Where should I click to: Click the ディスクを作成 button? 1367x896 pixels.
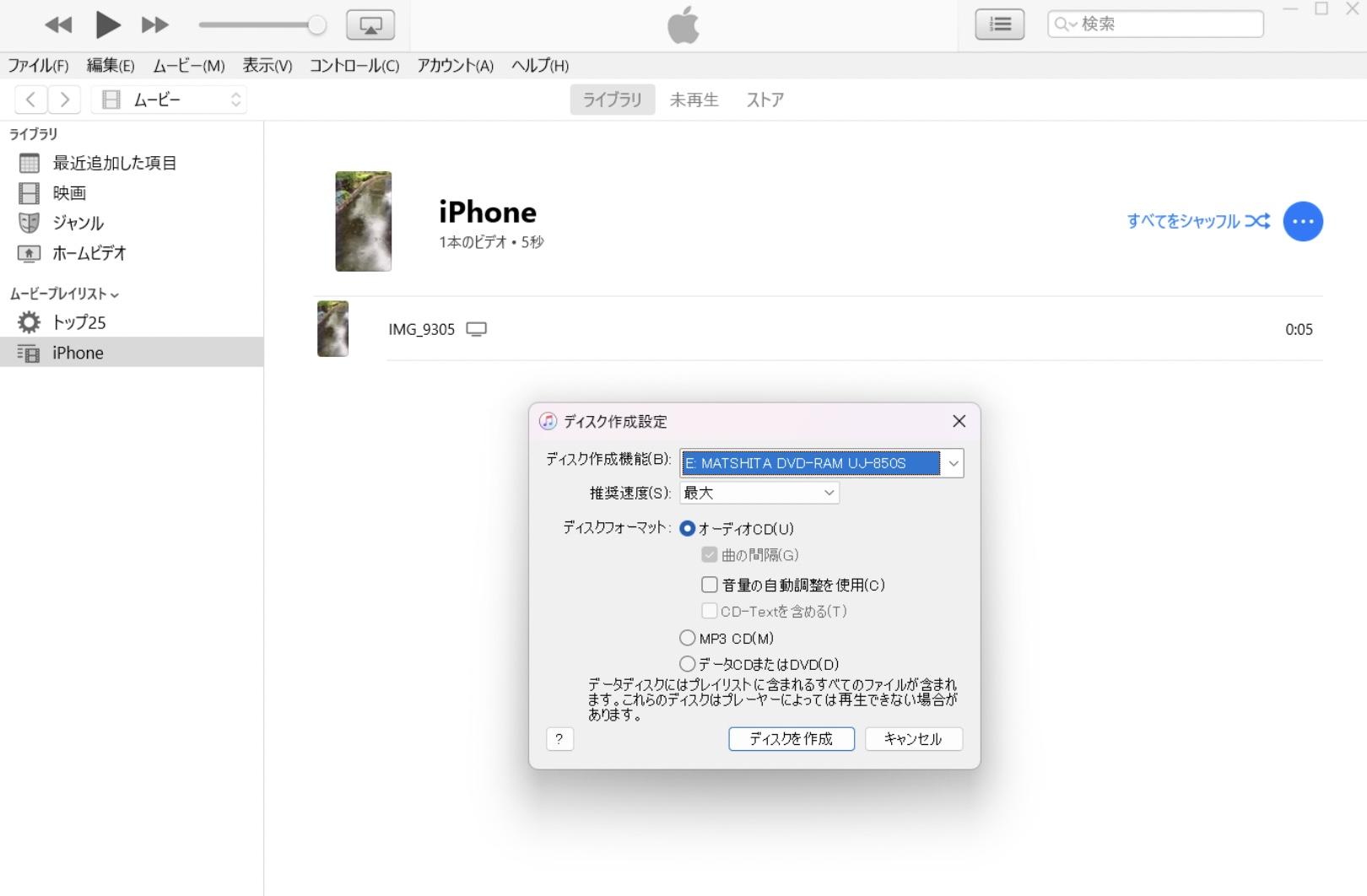pyautogui.click(x=792, y=739)
